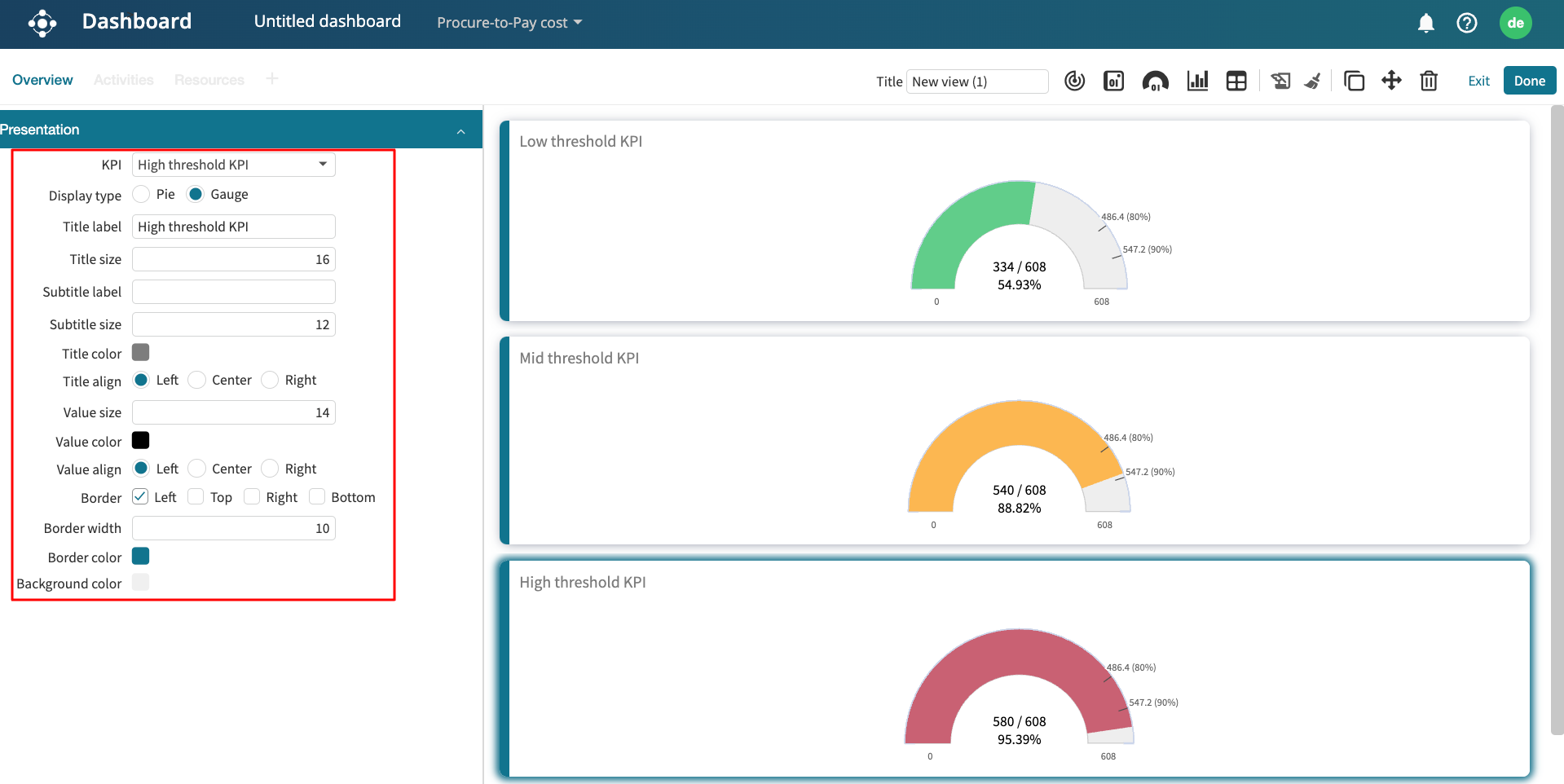The width and height of the screenshot is (1564, 784).
Task: Open the notifications bell
Action: (1425, 23)
